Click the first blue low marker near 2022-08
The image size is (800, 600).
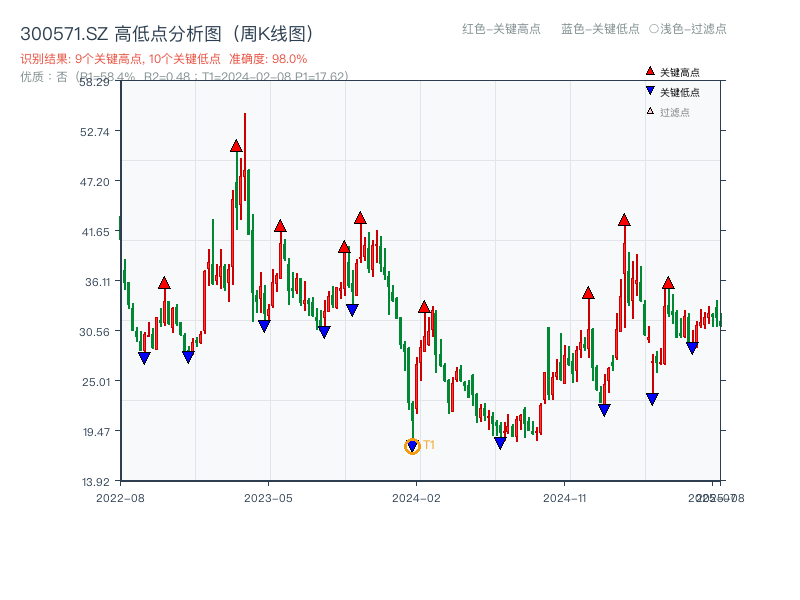(144, 356)
